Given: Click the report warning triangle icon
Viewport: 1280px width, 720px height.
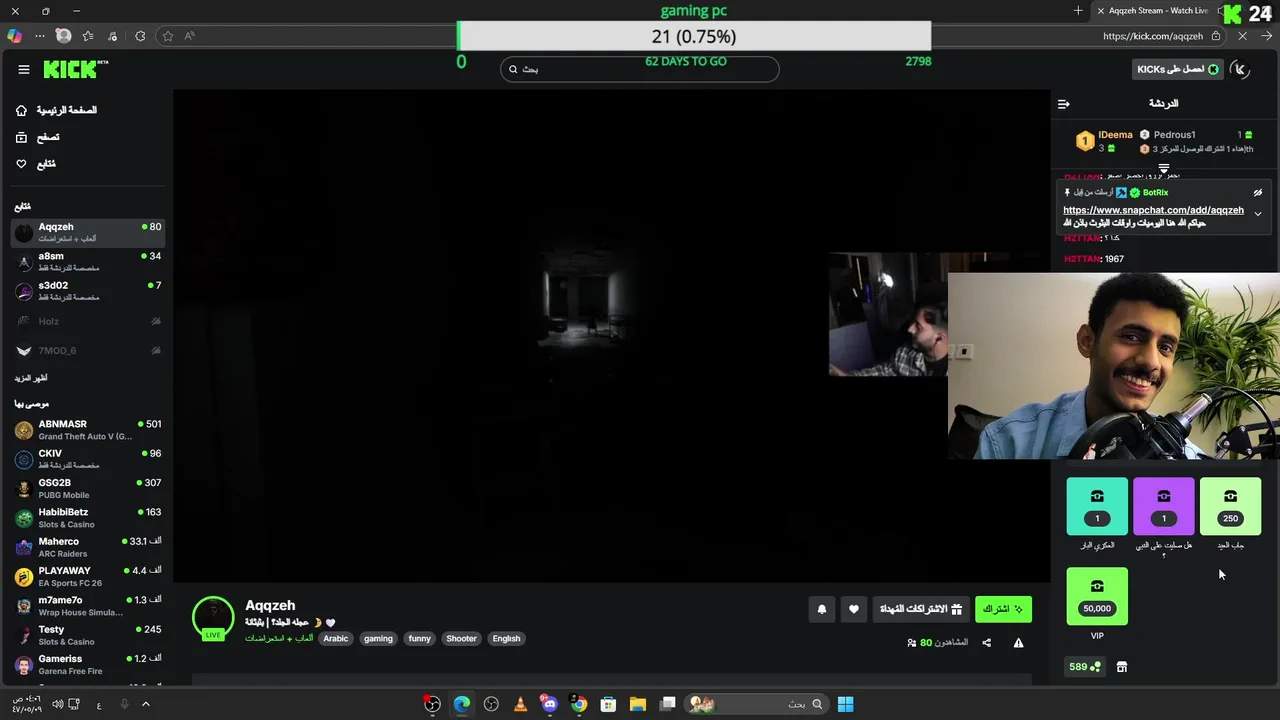Looking at the screenshot, I should [1018, 643].
